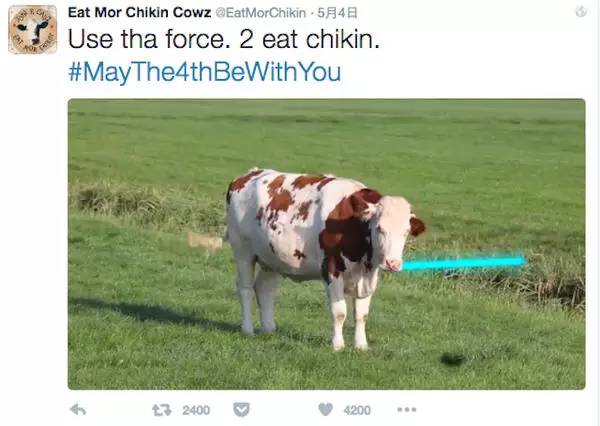Open the Eat Mor Chikin Cowz profile name
600x426 pixels.
(140, 13)
